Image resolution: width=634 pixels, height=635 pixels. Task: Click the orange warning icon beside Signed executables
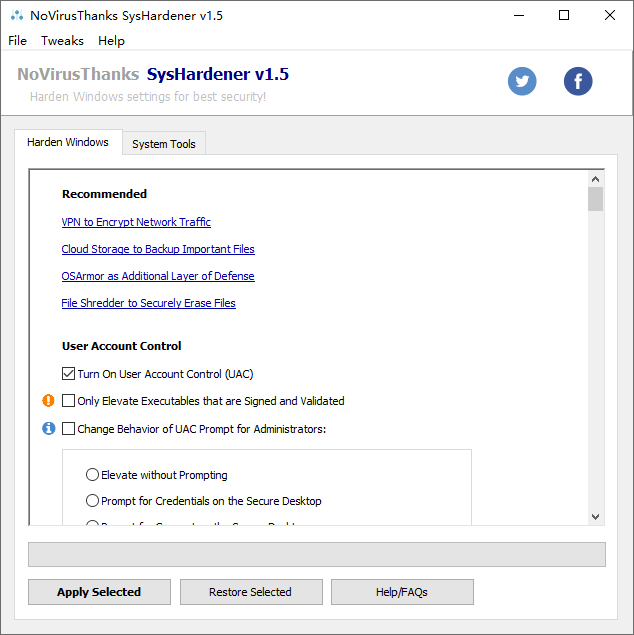point(48,401)
